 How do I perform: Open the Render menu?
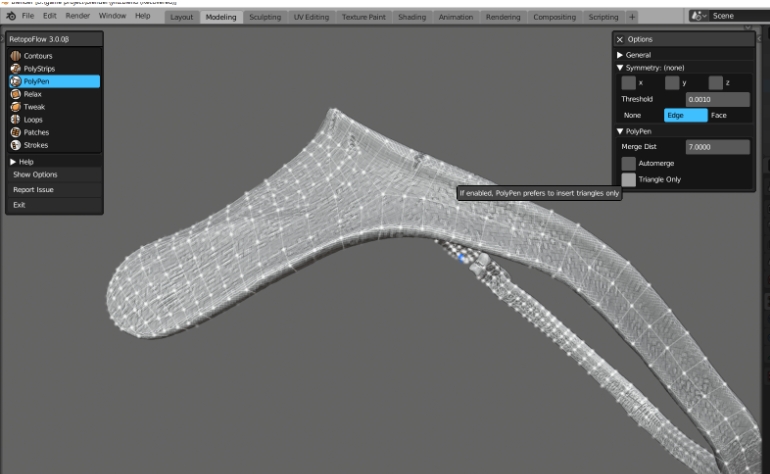(78, 17)
